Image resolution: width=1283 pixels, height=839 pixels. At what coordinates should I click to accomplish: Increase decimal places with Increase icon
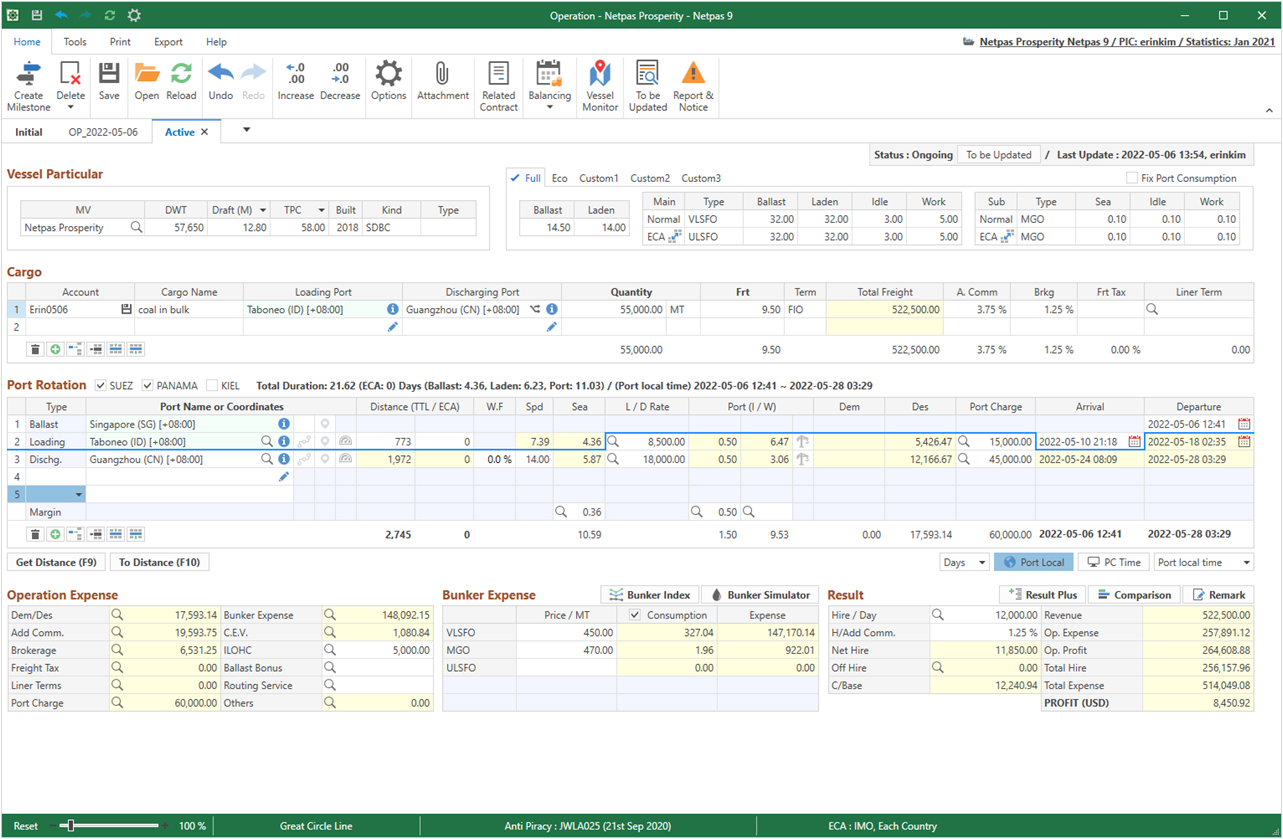point(295,74)
